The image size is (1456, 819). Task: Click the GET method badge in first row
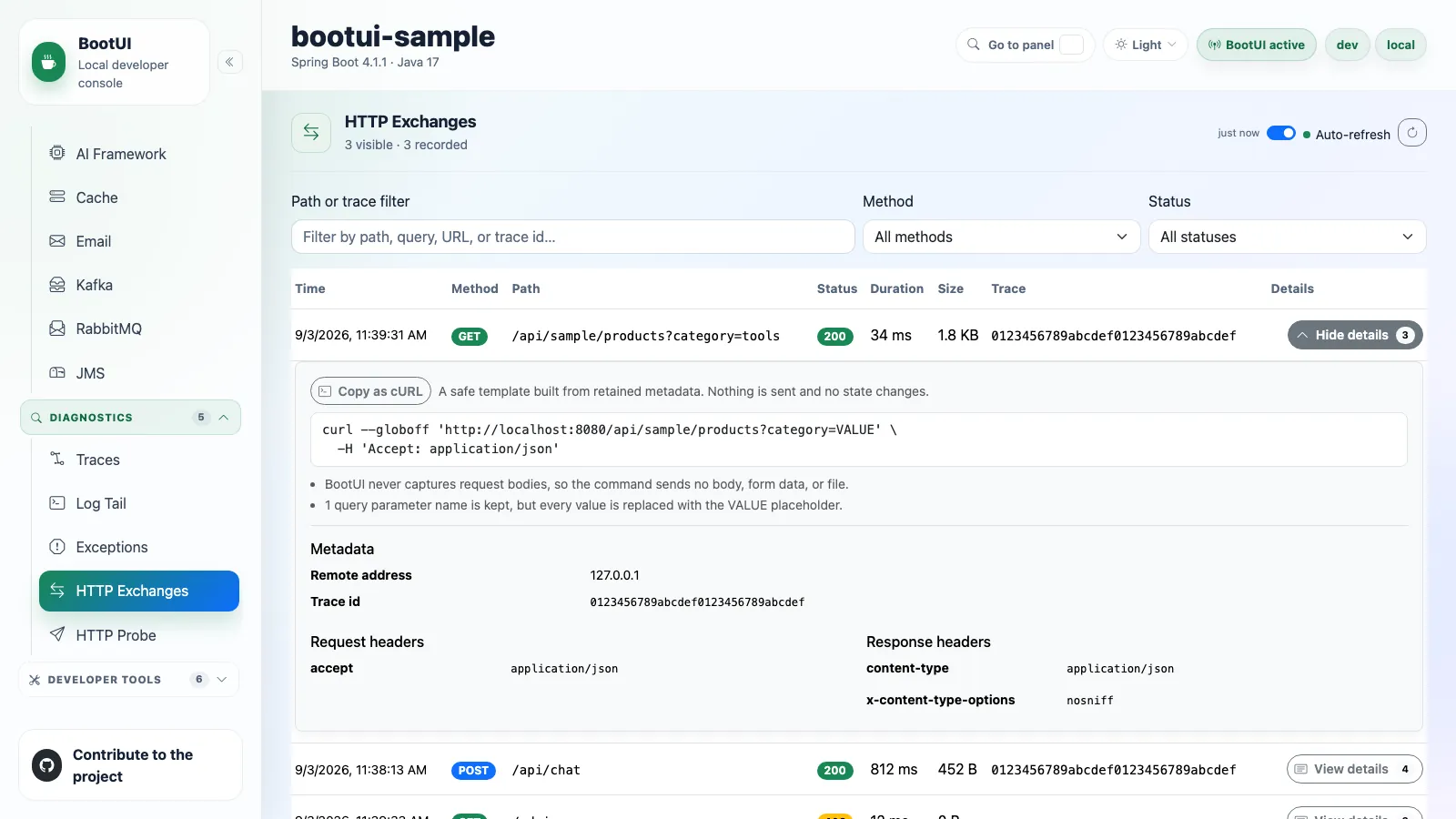pos(470,337)
